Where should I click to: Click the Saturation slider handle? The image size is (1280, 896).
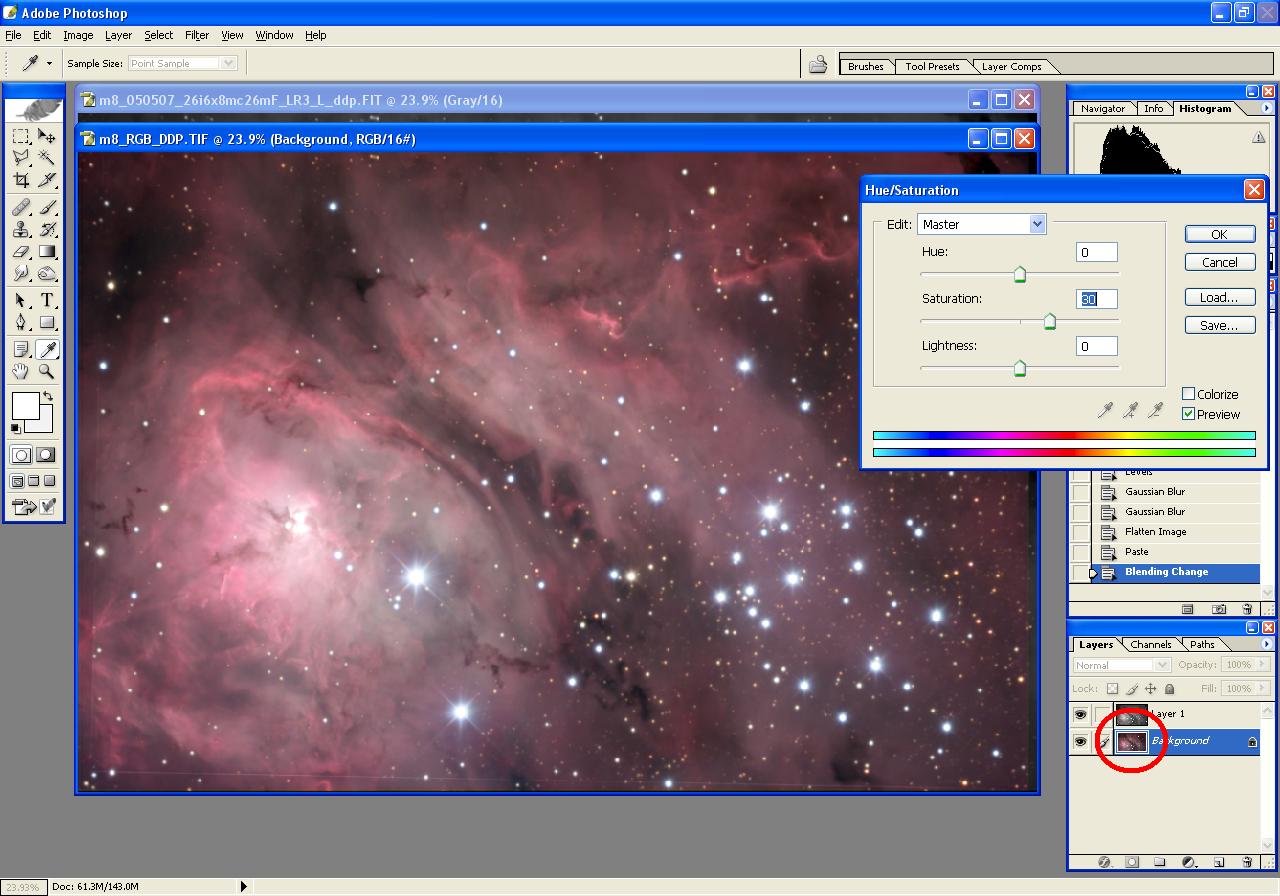coord(1050,322)
